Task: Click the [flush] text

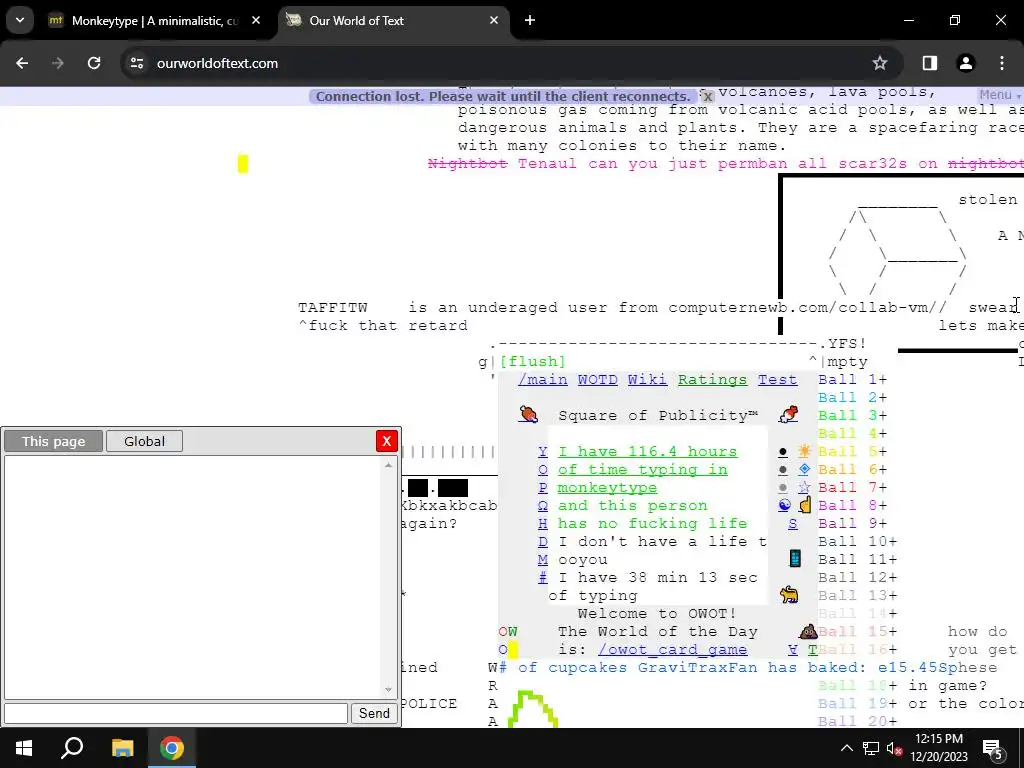Action: 533,362
